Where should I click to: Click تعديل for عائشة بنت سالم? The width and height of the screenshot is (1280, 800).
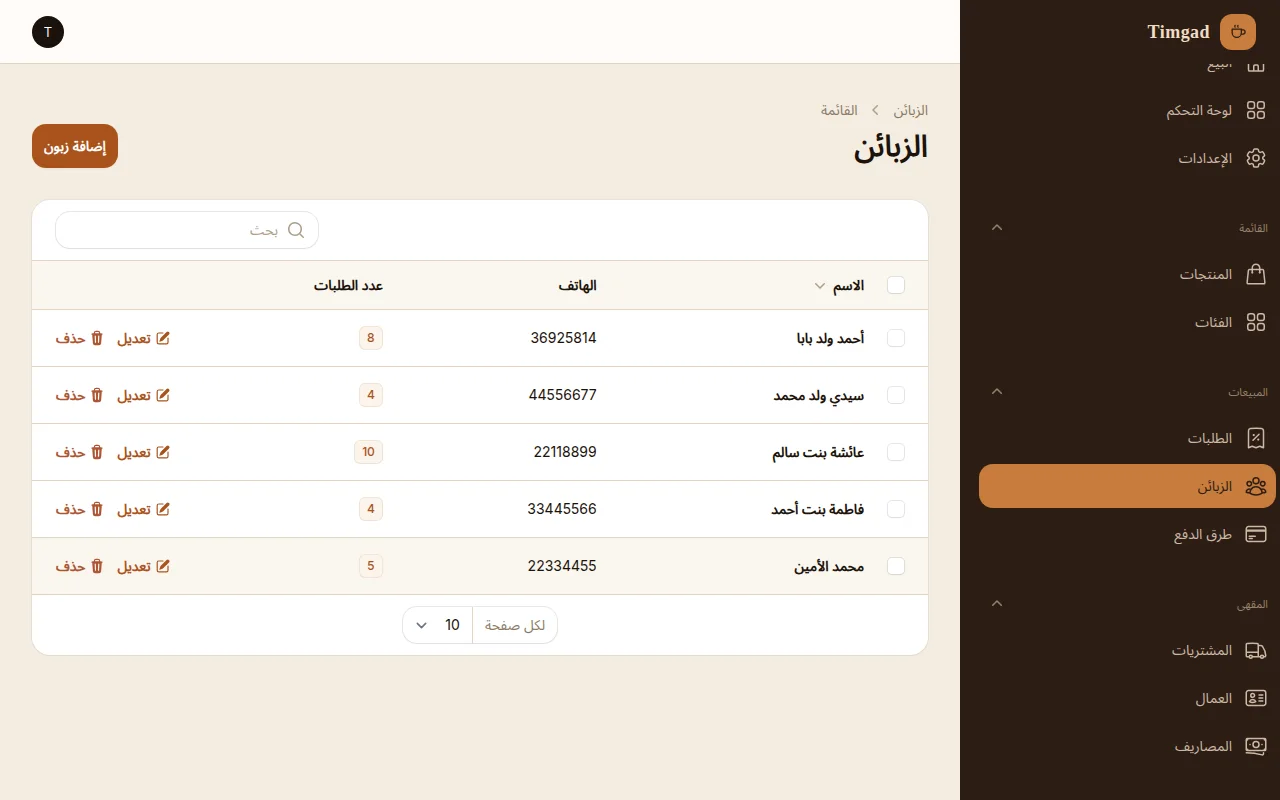(143, 452)
